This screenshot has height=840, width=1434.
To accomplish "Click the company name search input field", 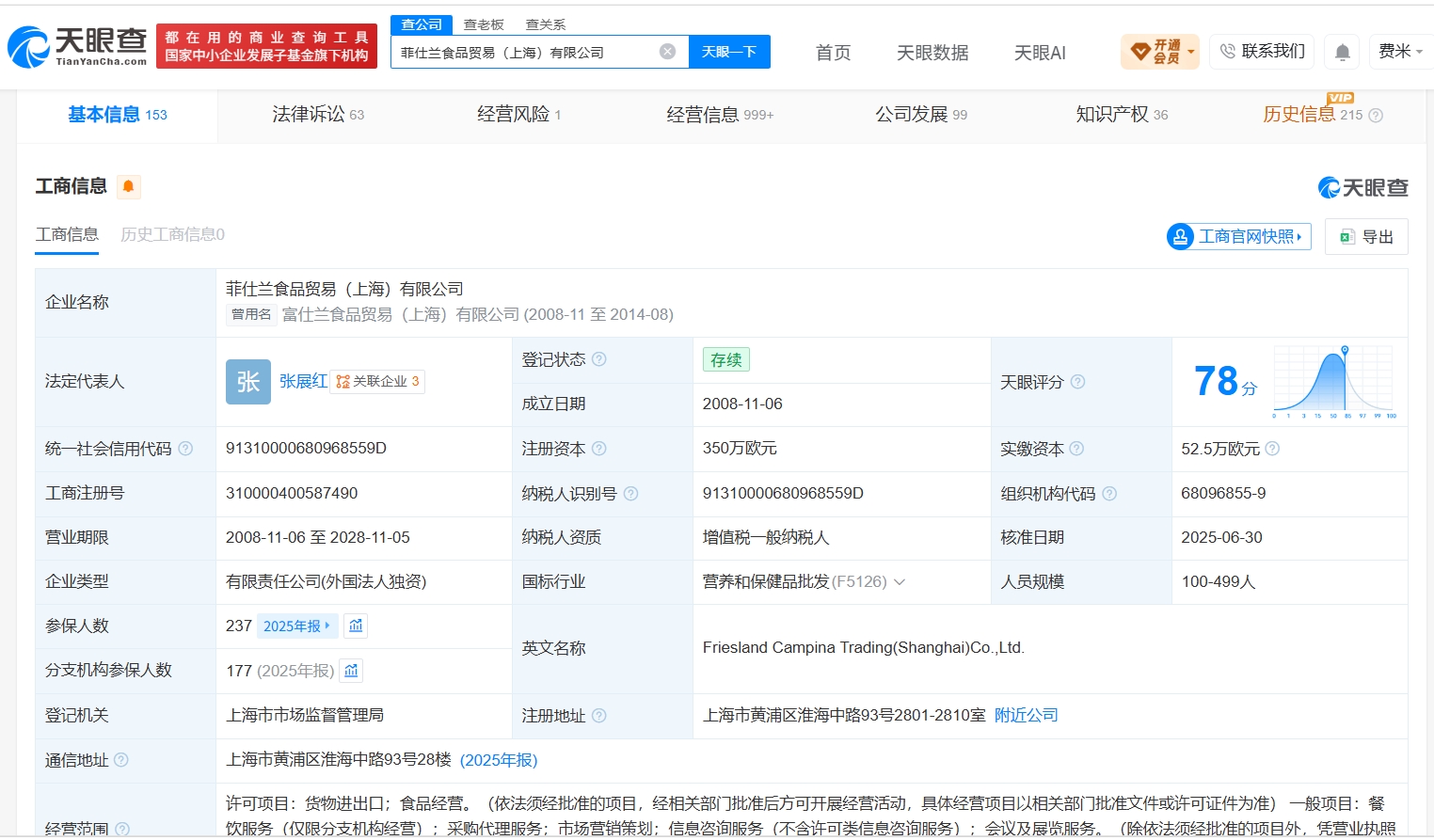I will point(527,52).
